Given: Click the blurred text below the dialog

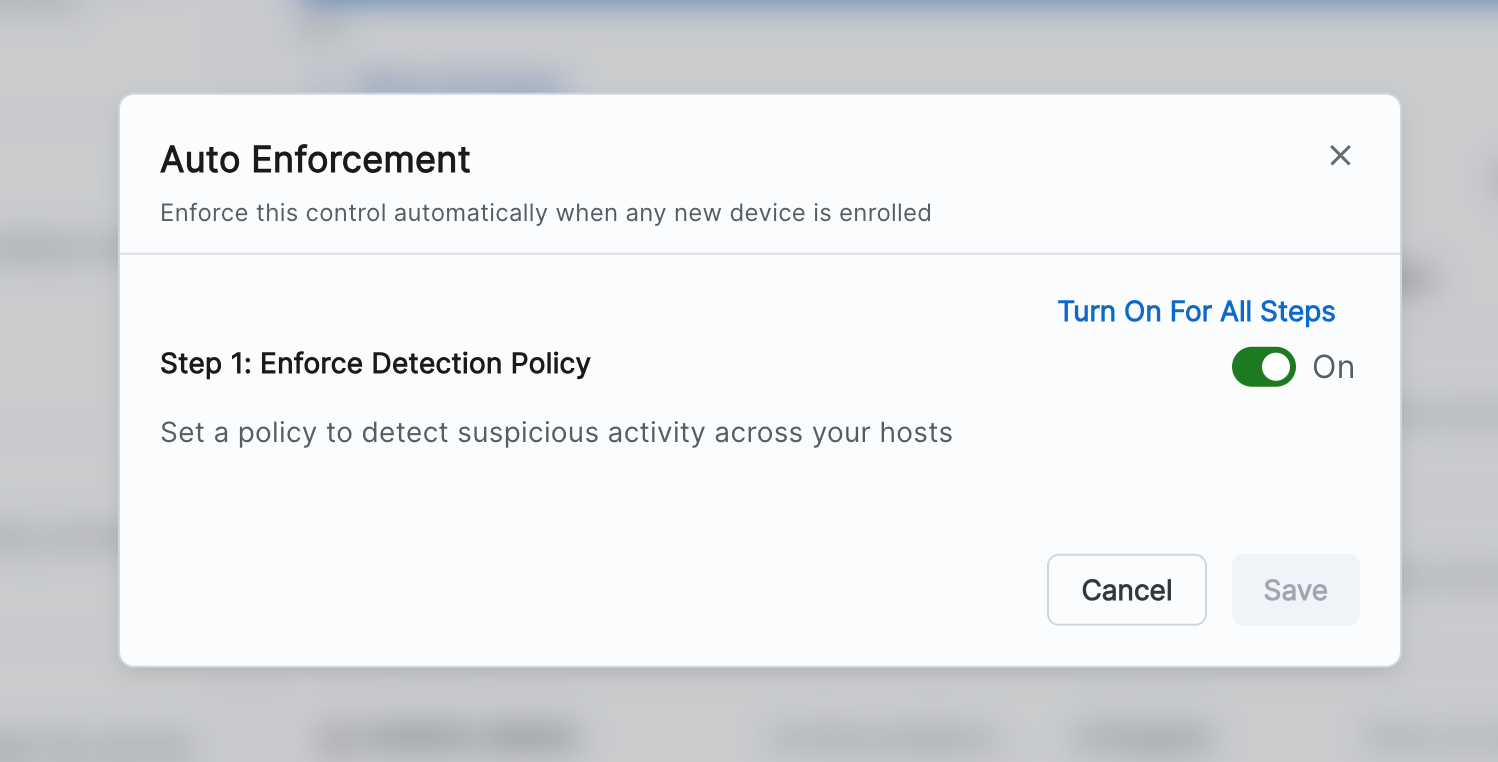Looking at the screenshot, I should (x=448, y=738).
